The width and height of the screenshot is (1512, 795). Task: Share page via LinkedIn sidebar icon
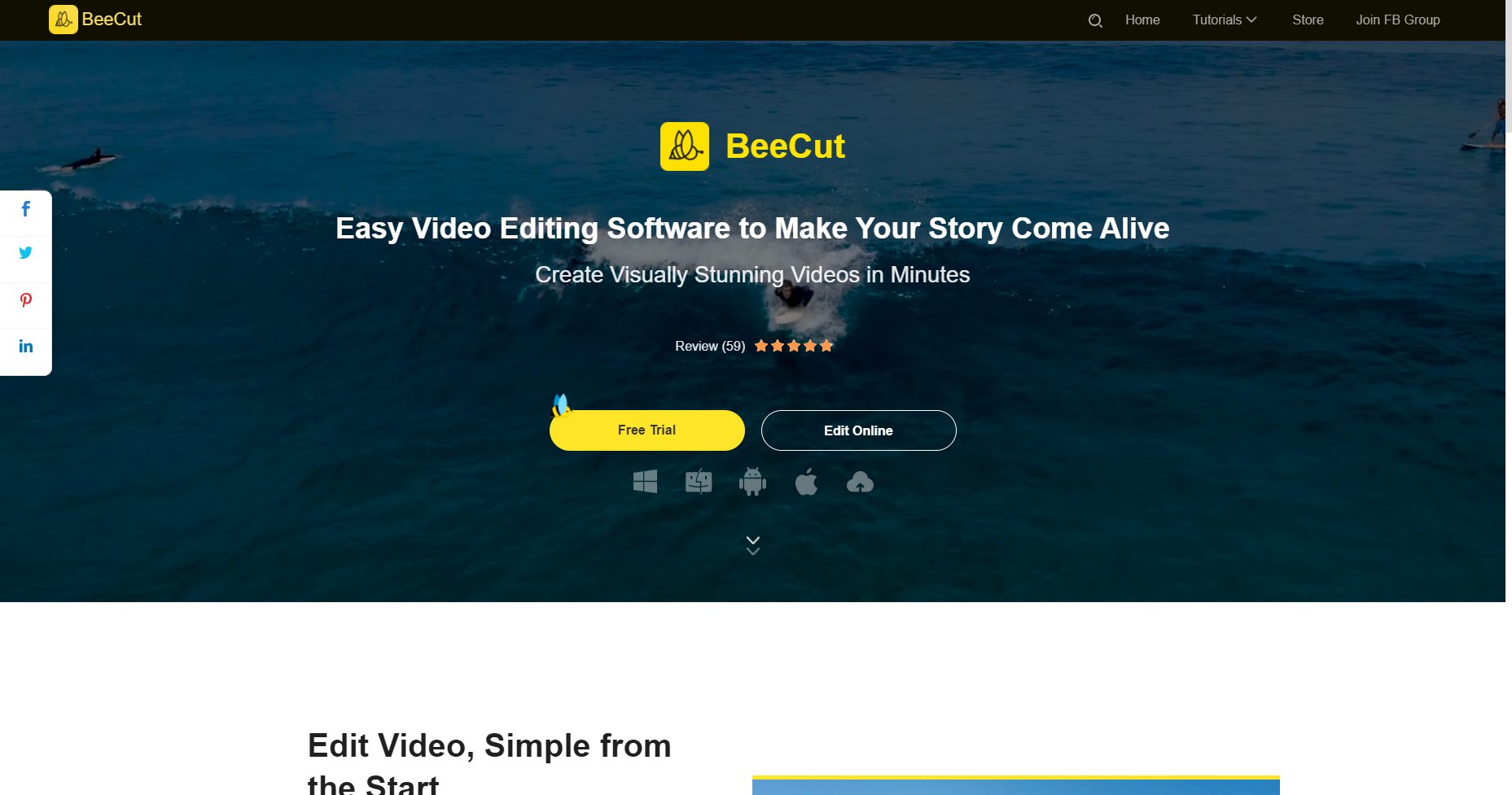click(26, 346)
